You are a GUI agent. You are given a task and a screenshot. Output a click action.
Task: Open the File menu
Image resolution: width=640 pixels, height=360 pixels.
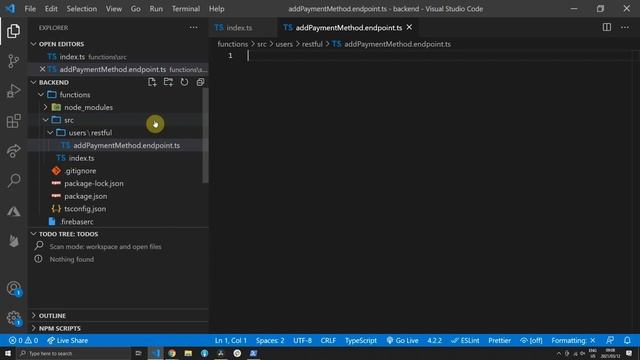(30, 9)
